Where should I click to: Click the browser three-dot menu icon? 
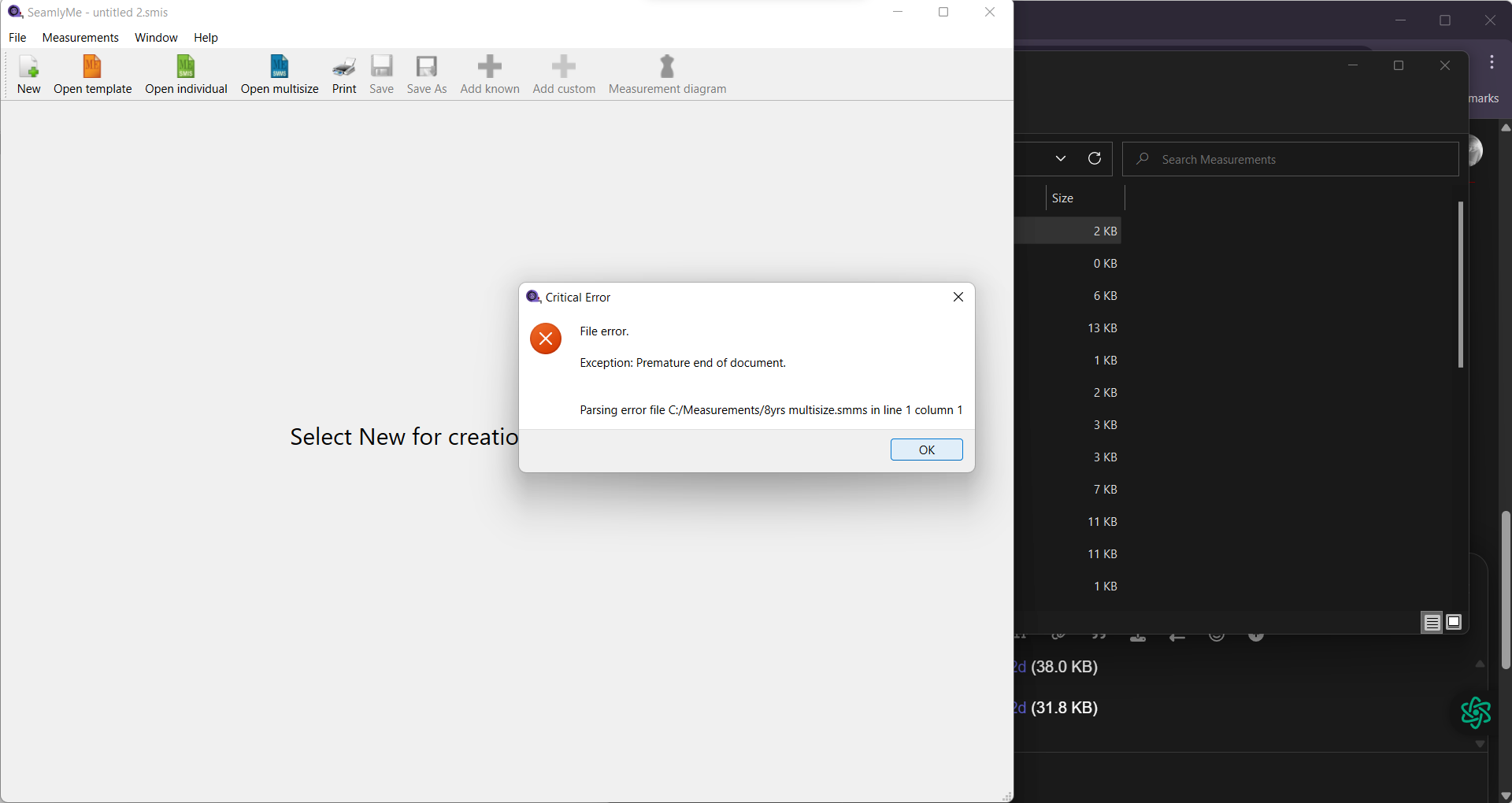pyautogui.click(x=1492, y=63)
